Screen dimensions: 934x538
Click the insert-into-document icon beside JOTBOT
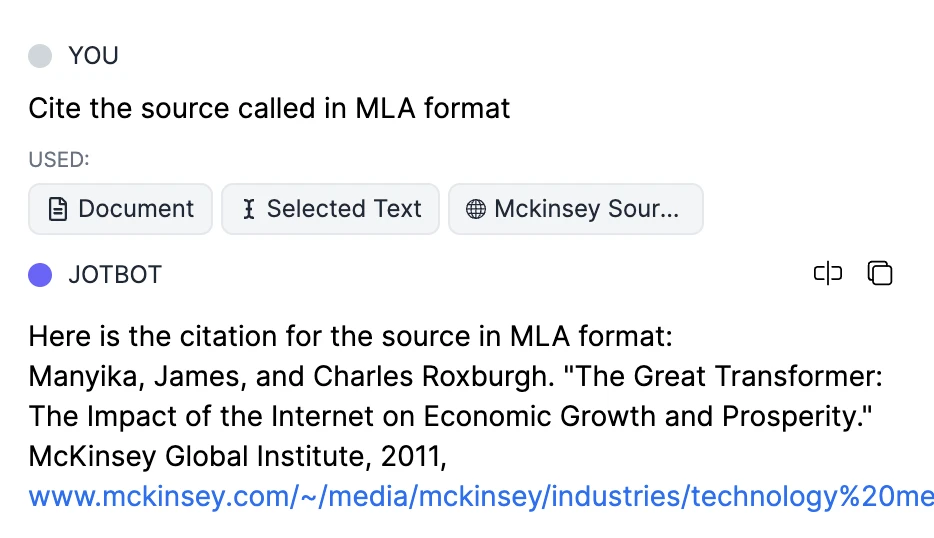(x=828, y=273)
